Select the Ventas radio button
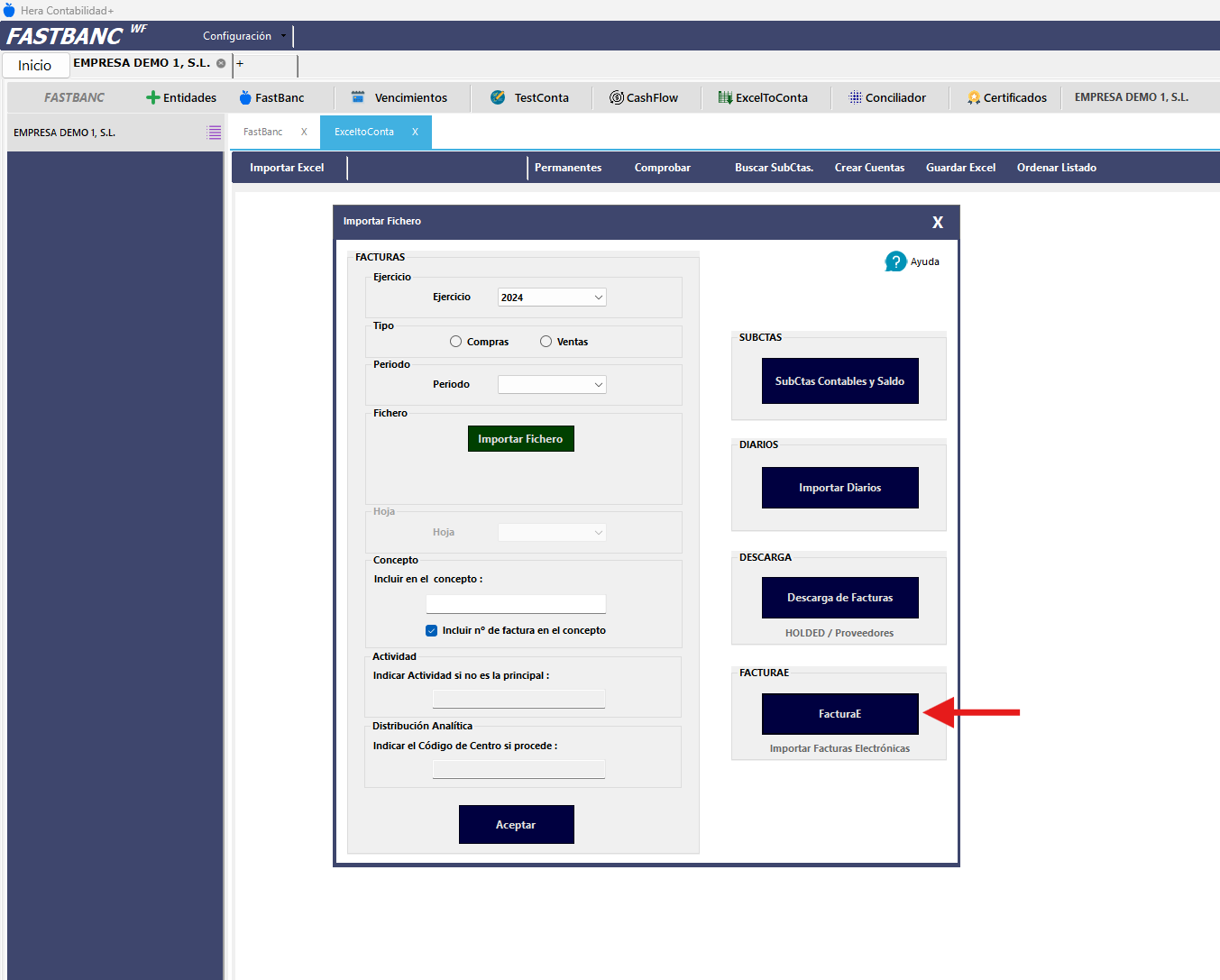The image size is (1220, 980). tap(546, 342)
